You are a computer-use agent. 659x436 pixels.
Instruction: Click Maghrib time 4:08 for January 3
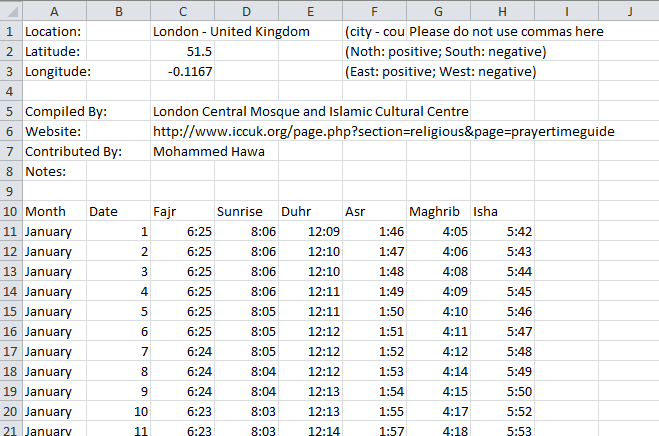coord(438,271)
